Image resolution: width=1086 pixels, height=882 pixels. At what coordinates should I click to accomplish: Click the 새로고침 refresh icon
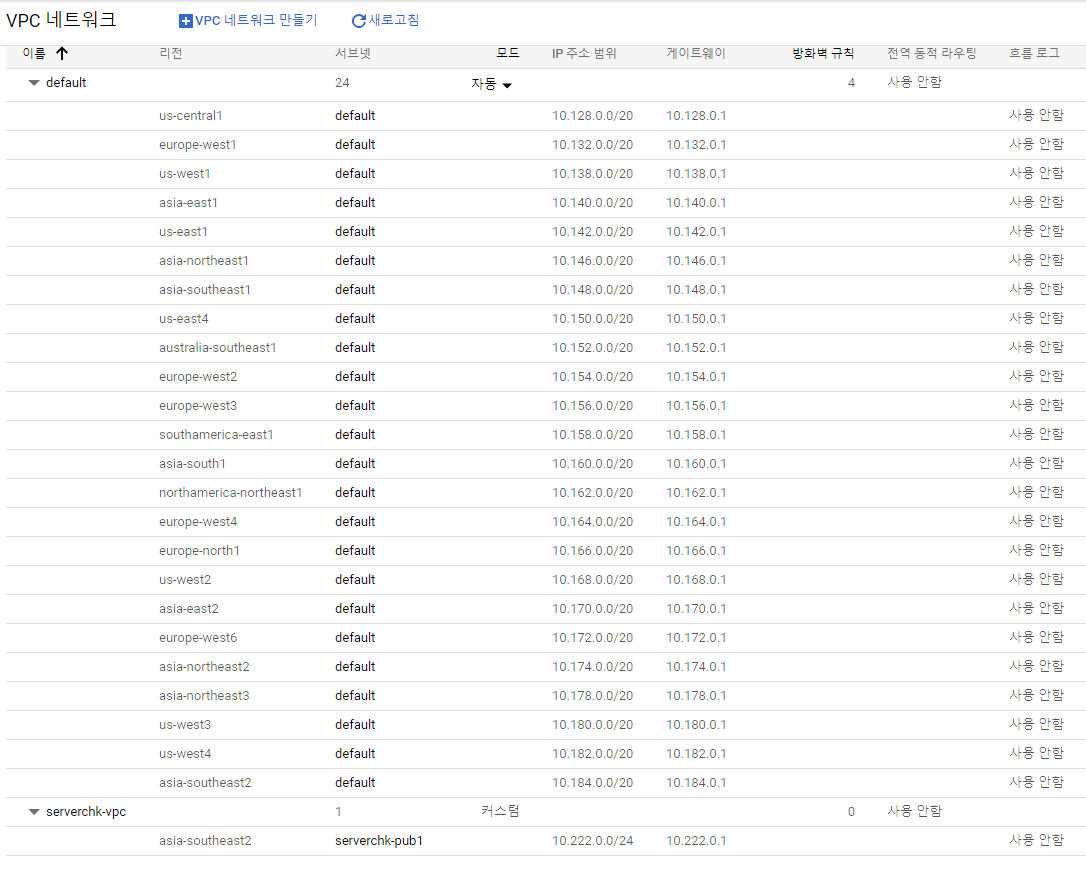(359, 21)
